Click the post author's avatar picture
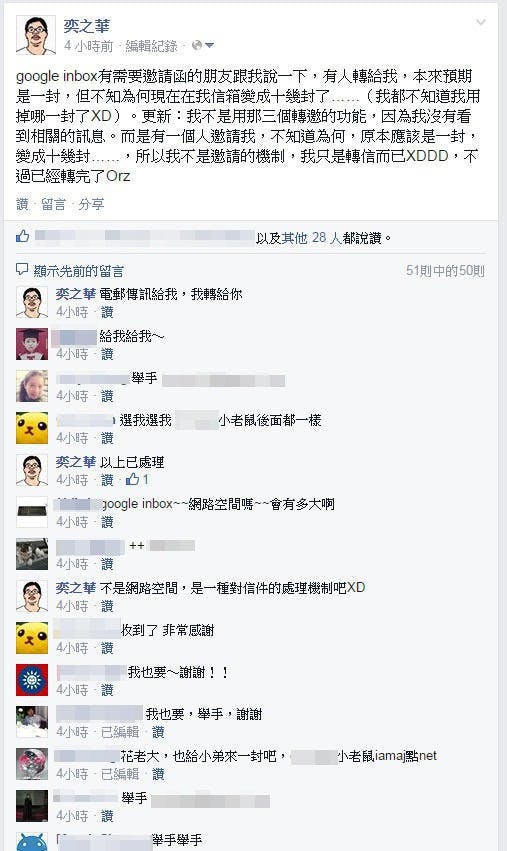This screenshot has width=507, height=851. (x=36, y=35)
